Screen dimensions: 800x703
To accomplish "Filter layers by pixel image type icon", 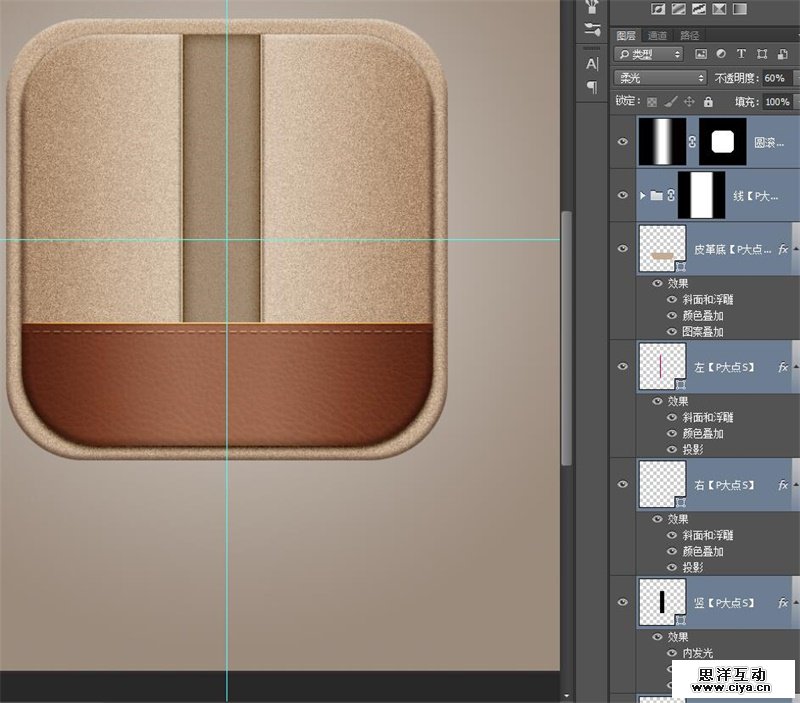I will click(701, 54).
